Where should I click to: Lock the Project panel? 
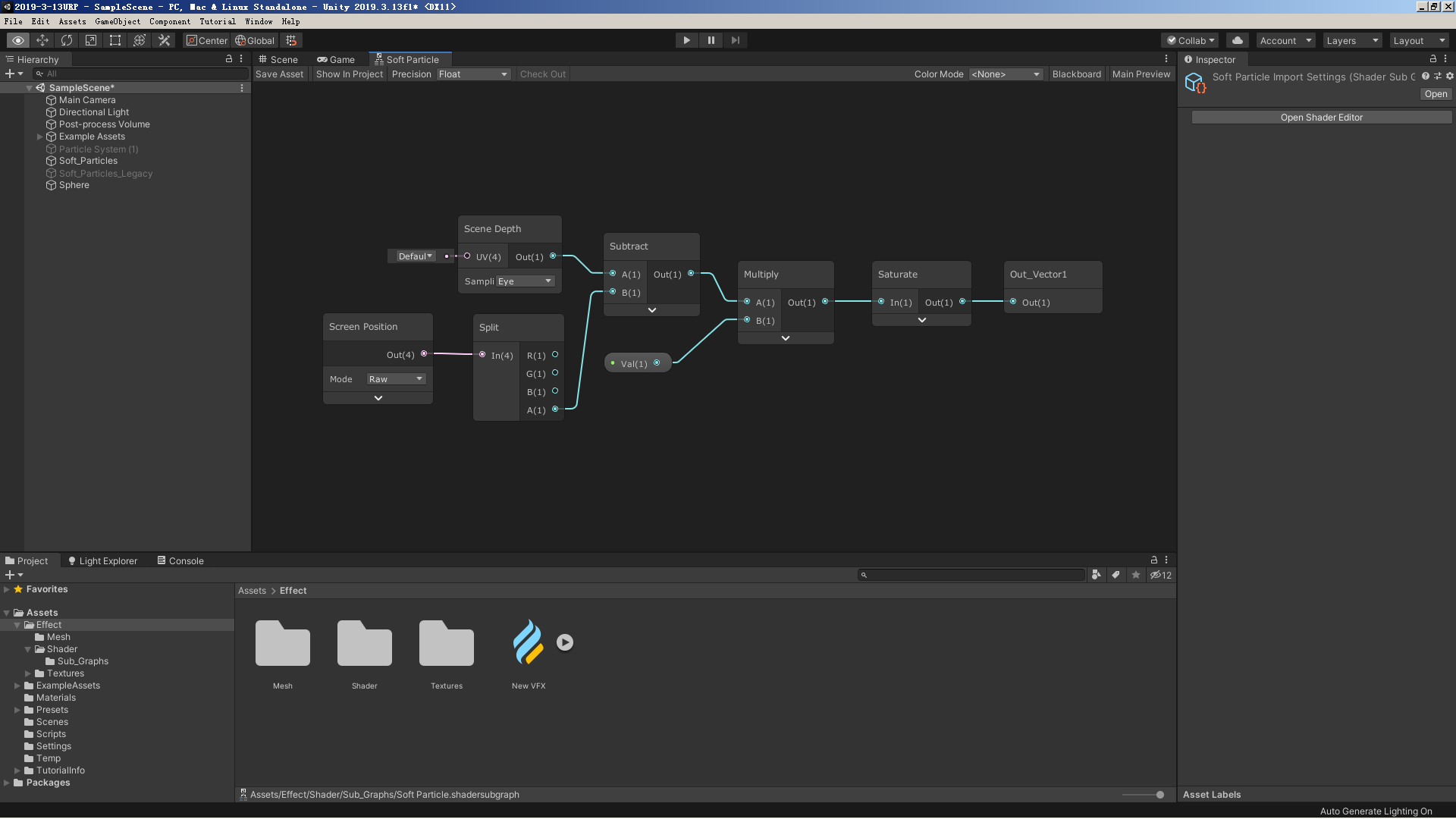[x=1154, y=560]
